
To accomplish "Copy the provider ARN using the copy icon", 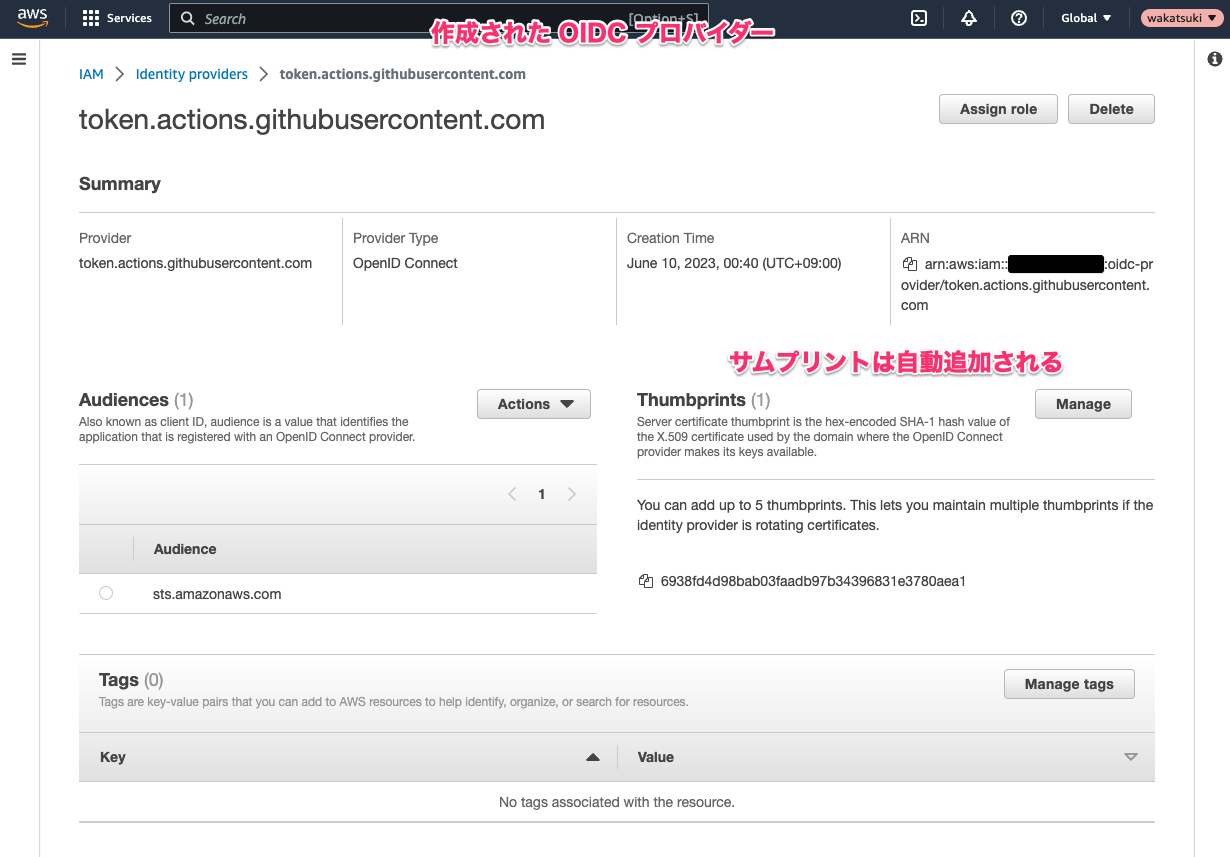I will click(x=908, y=263).
